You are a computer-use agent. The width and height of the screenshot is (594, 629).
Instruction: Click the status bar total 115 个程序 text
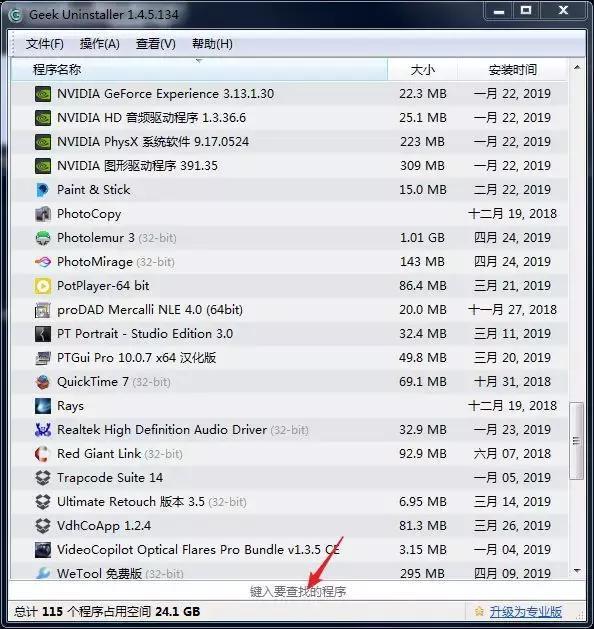click(107, 612)
